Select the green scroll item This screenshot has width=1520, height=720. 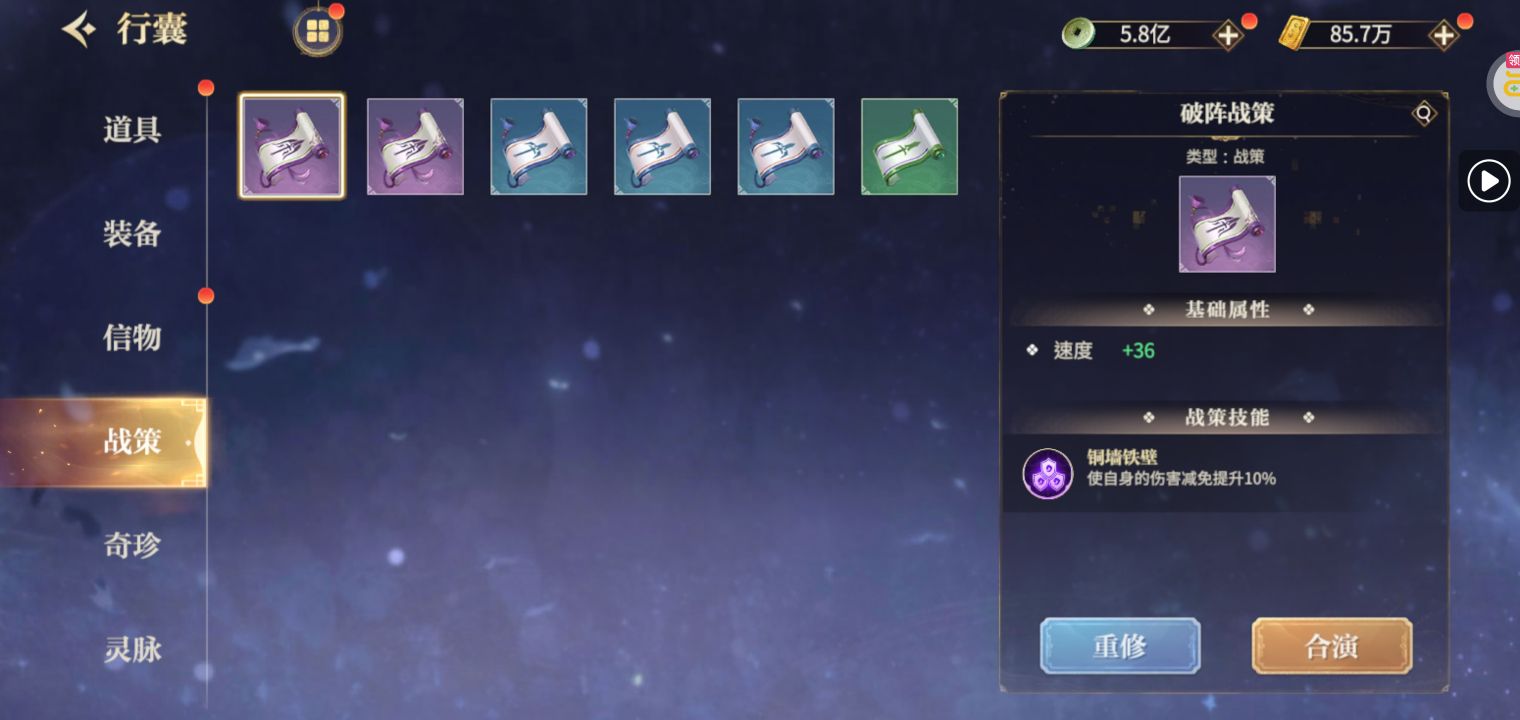pyautogui.click(x=909, y=146)
